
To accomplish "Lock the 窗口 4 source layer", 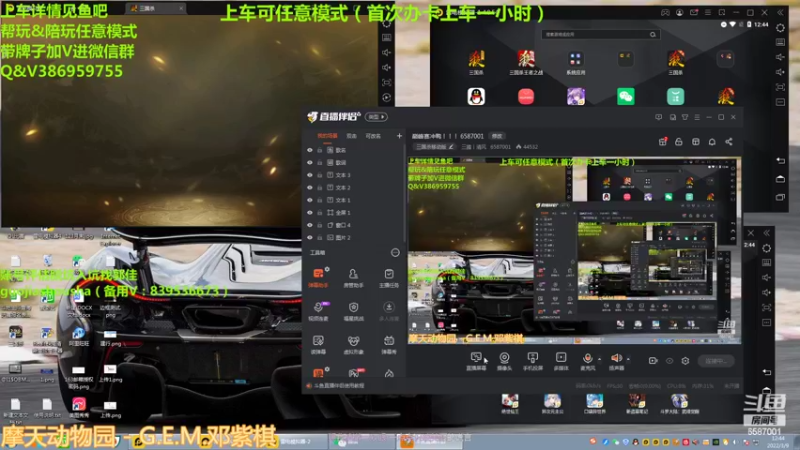I will point(320,225).
